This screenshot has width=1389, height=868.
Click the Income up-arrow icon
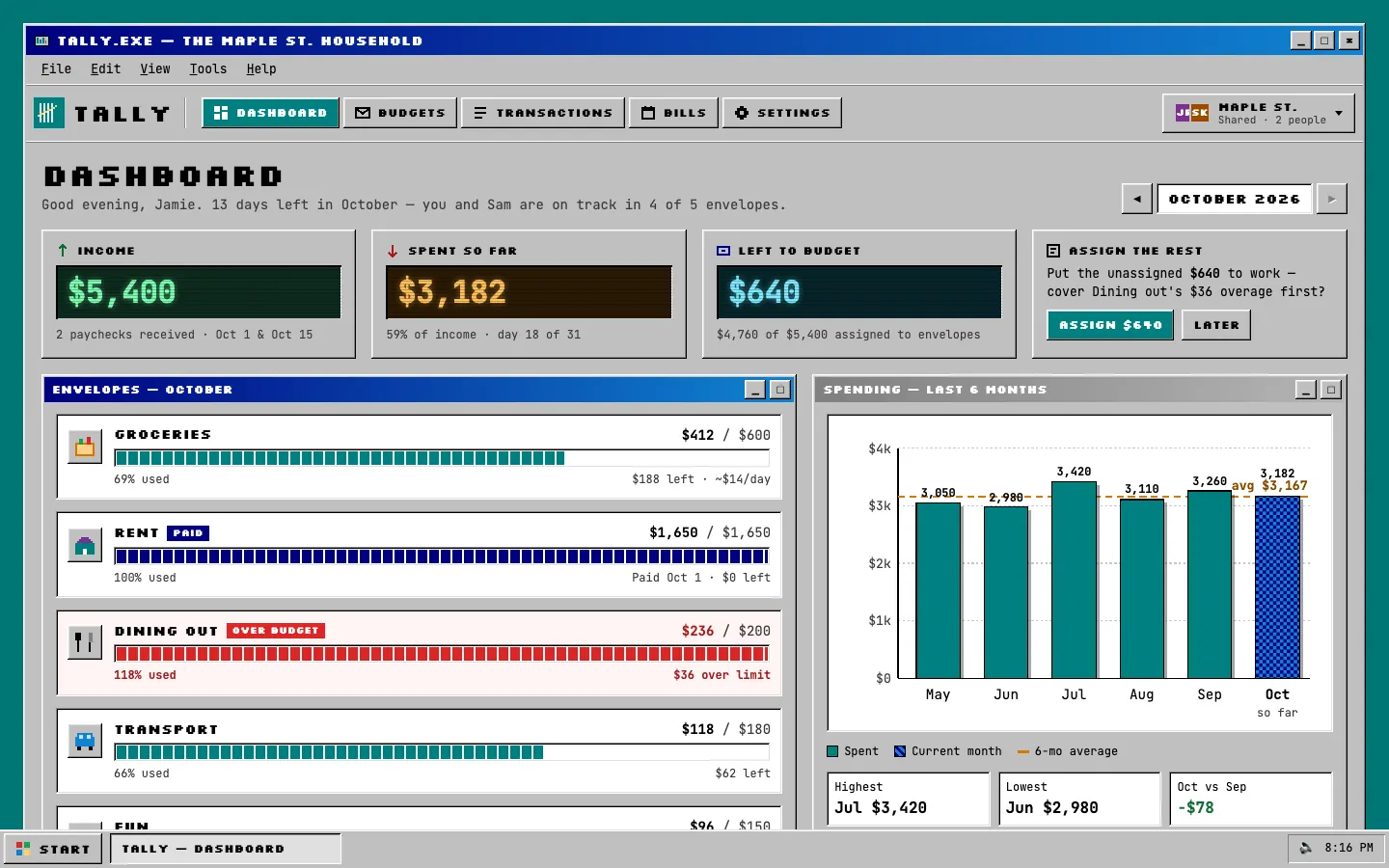click(63, 251)
